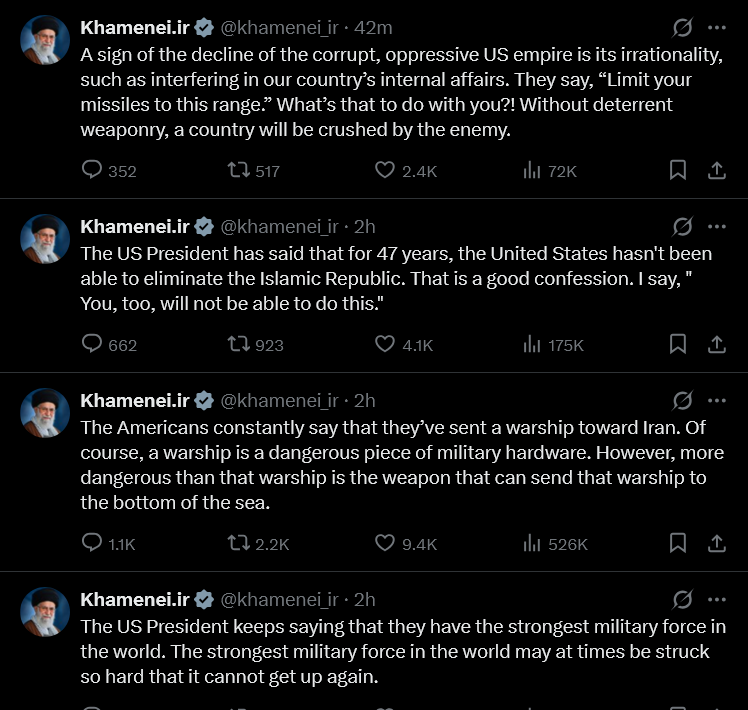Screen dimensions: 748x710
Task: Reply to the 42m missile range tweet
Action: [x=92, y=170]
